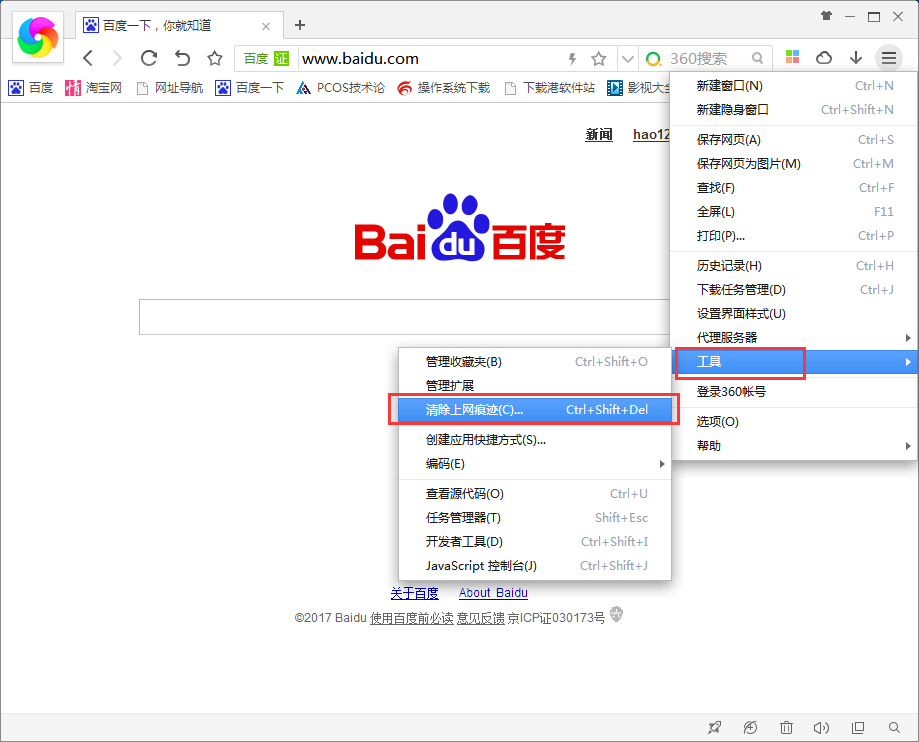This screenshot has height=742, width=919.
Task: Open 选项(O) from menu
Action: 794,421
